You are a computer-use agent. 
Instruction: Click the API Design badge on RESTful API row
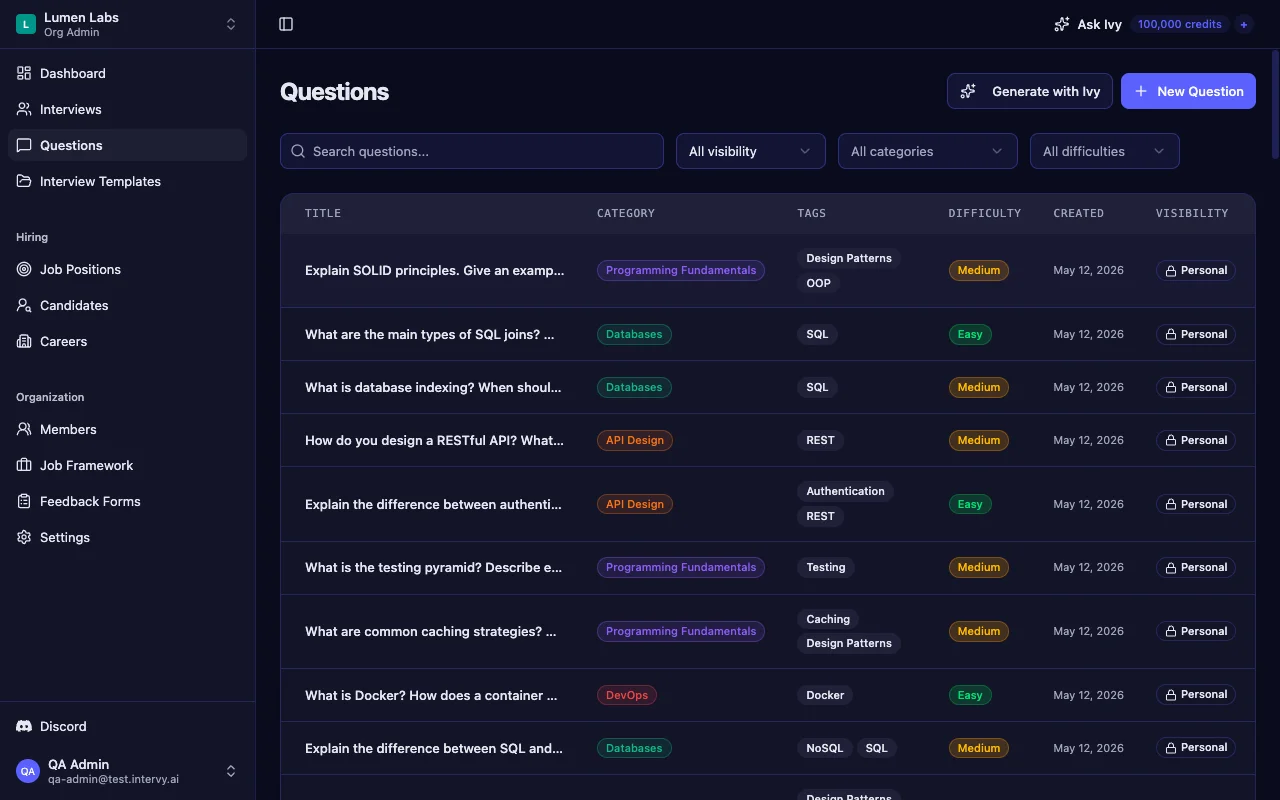(635, 440)
